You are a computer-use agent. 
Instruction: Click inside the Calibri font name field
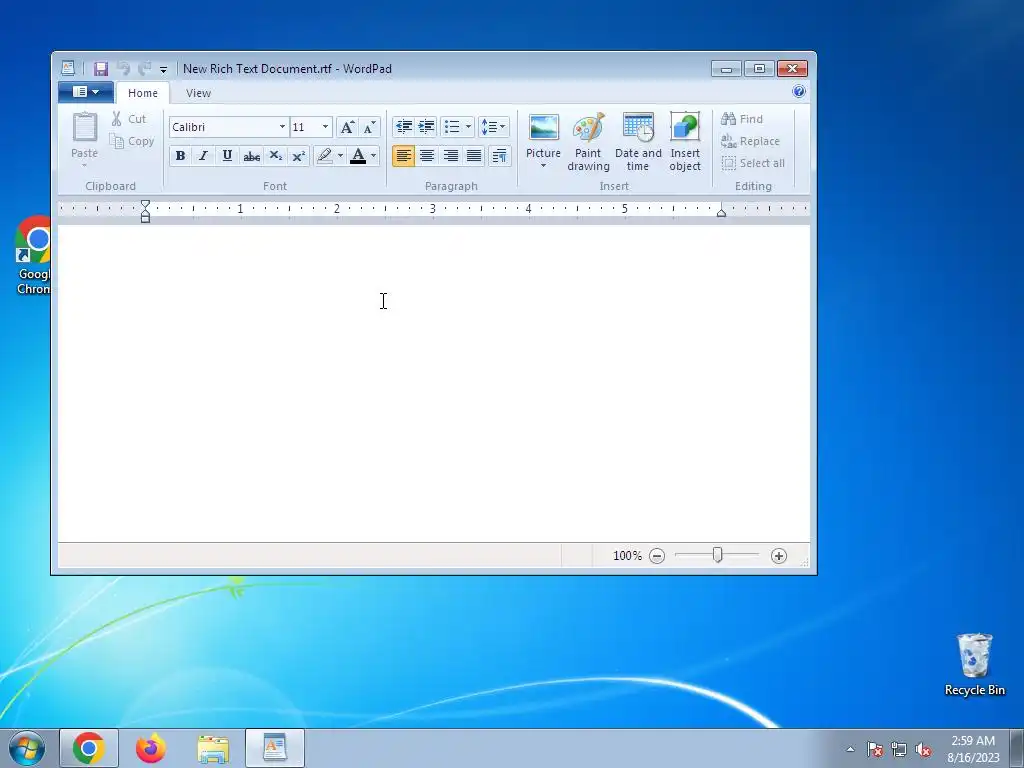coord(222,127)
